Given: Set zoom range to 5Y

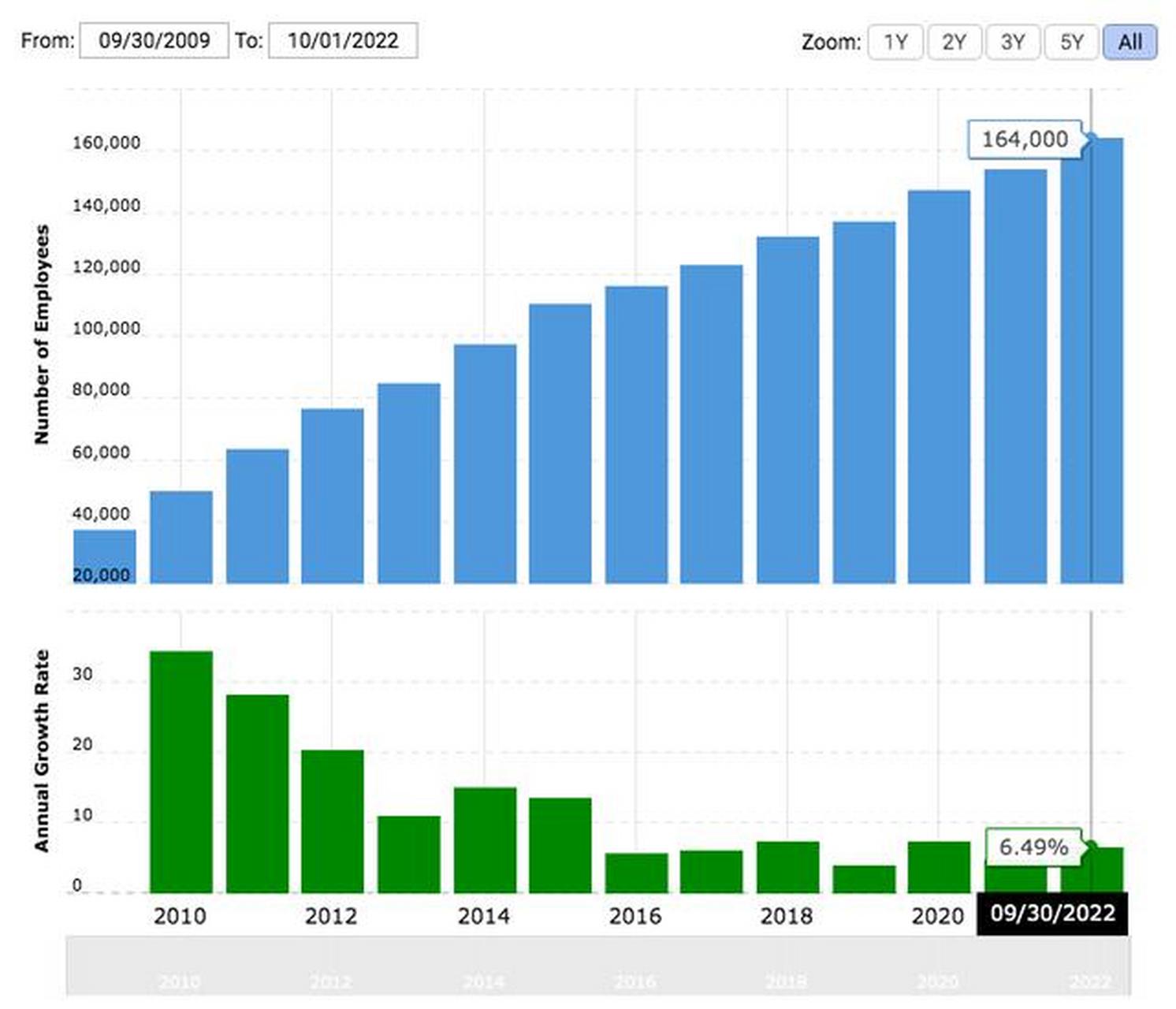Looking at the screenshot, I should [x=1071, y=42].
